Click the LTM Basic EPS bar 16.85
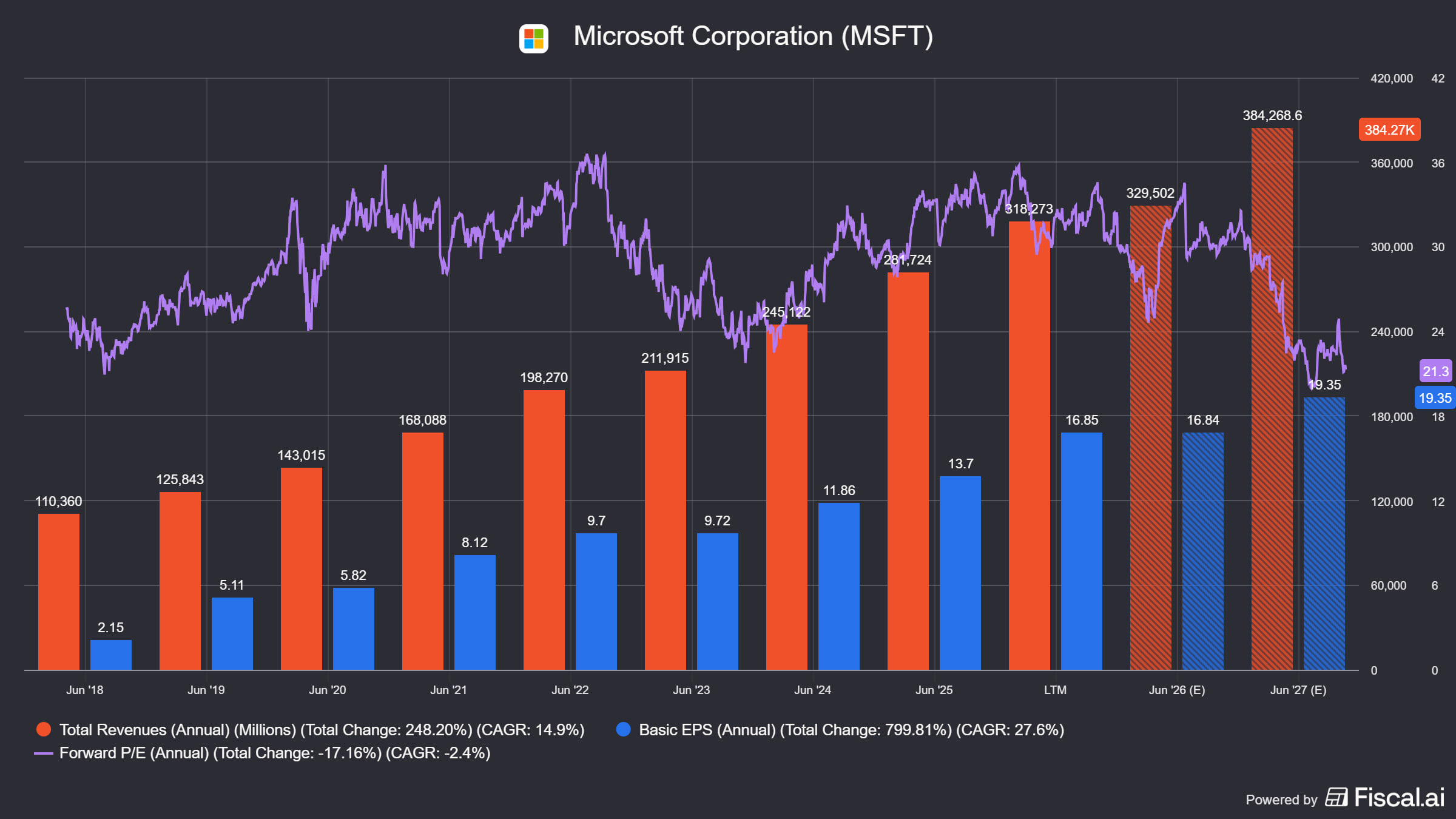The width and height of the screenshot is (1456, 819). (x=1082, y=551)
